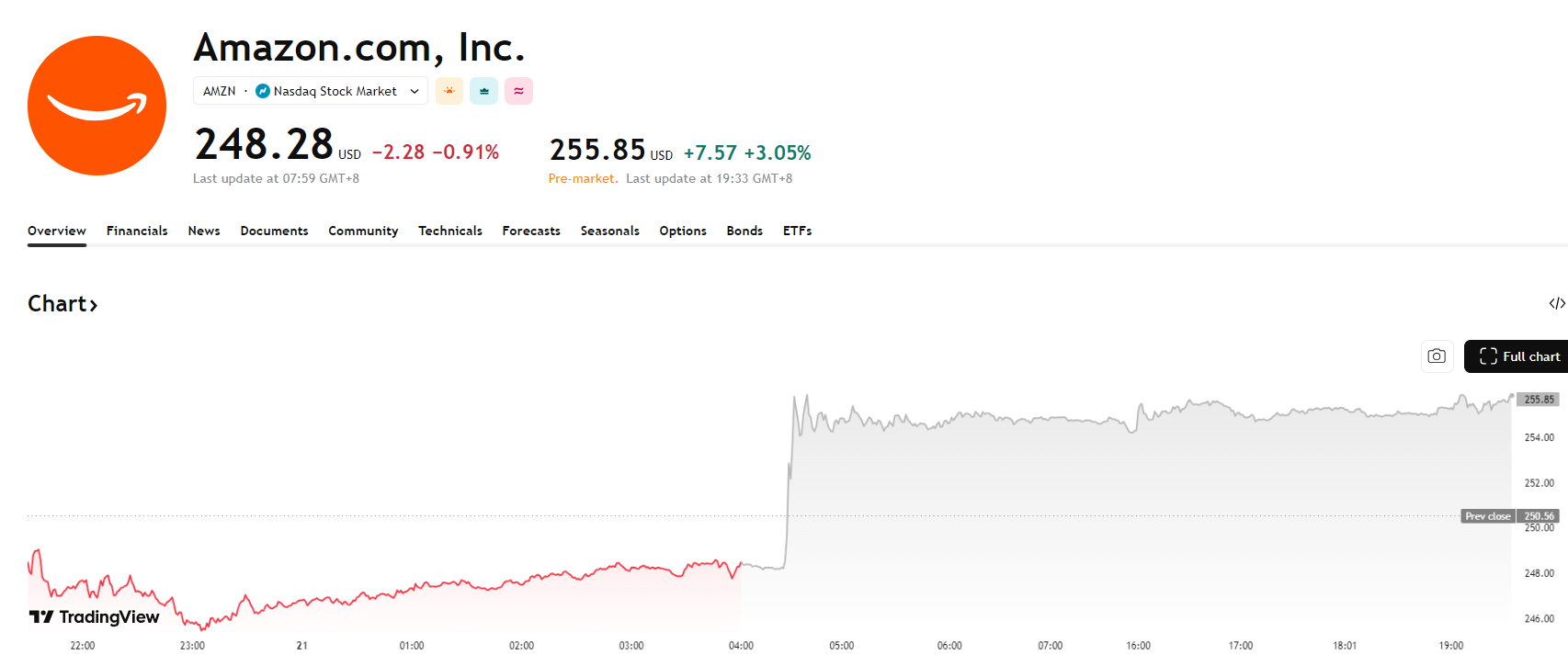This screenshot has height=666, width=1568.
Task: Click the Nasdaq exchange logo icon
Action: [263, 91]
